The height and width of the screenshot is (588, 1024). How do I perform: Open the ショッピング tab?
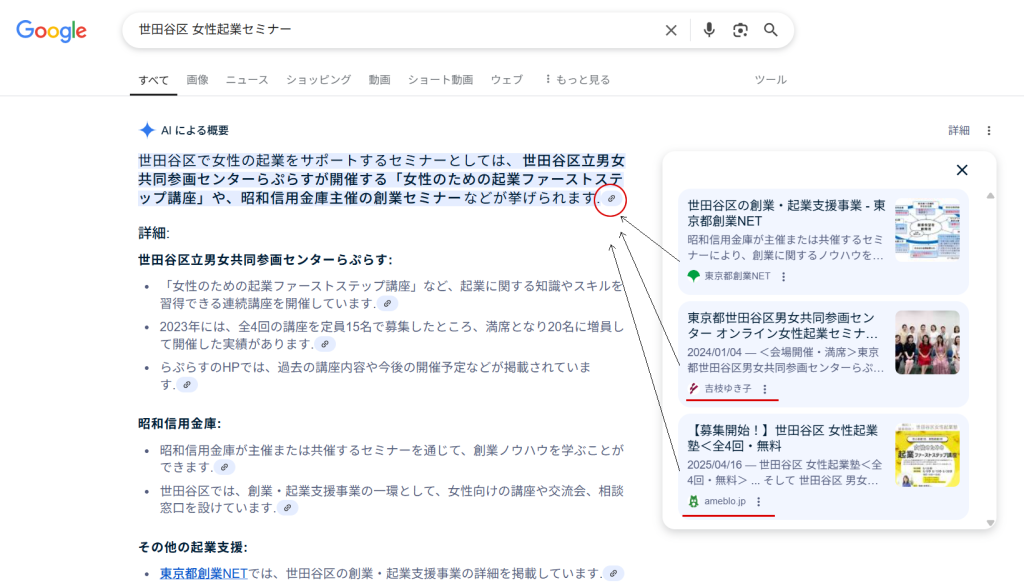(319, 80)
